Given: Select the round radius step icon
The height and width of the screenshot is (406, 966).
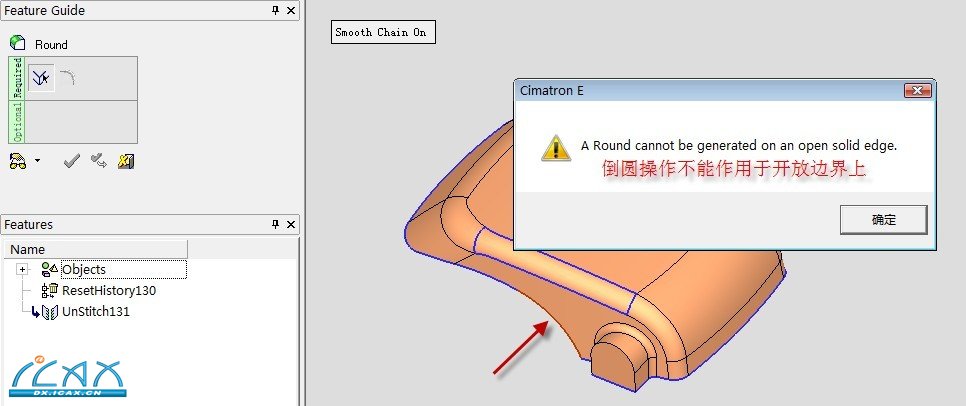Looking at the screenshot, I should (x=68, y=78).
